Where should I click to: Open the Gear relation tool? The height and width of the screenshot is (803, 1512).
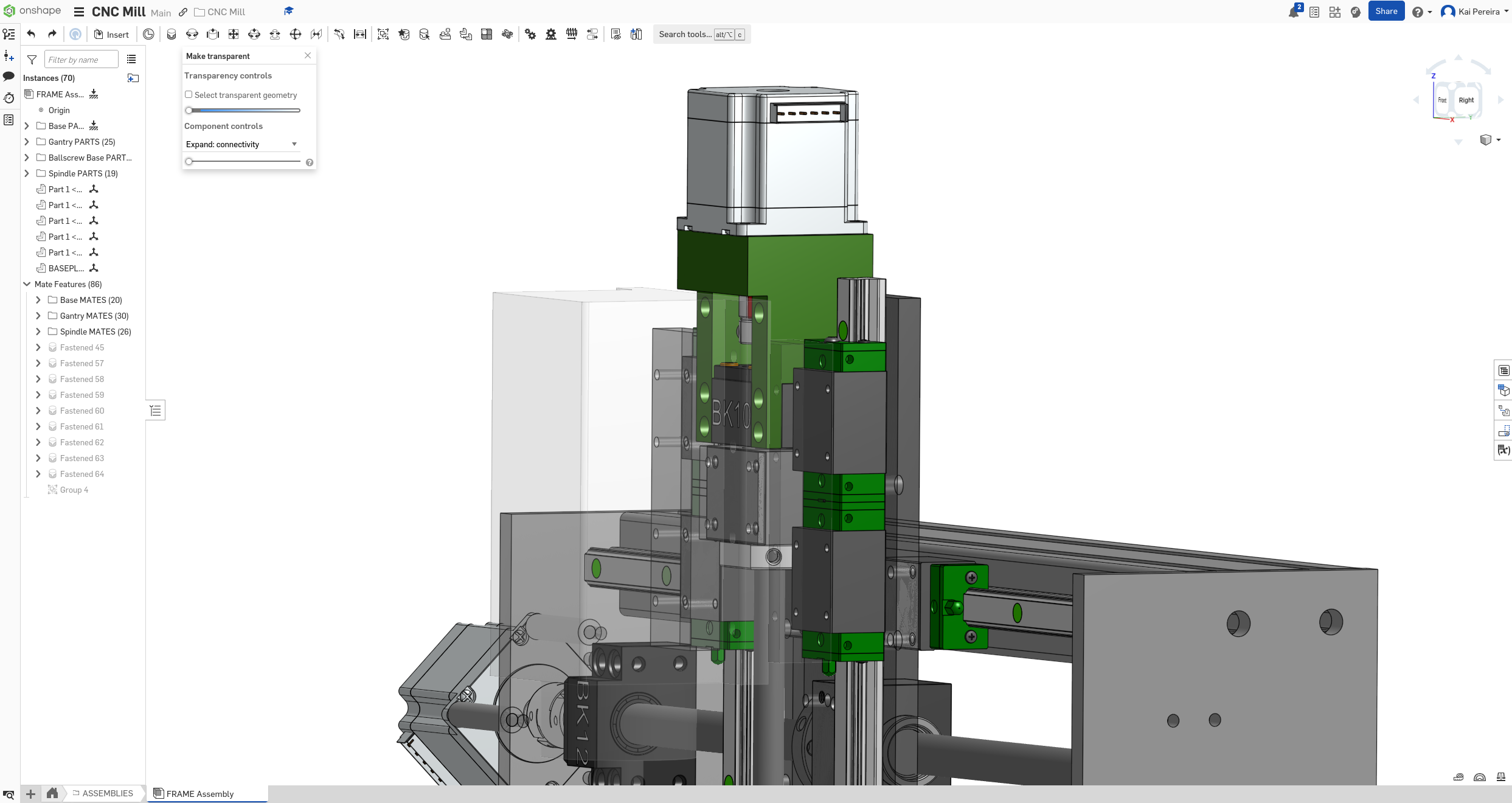point(530,35)
